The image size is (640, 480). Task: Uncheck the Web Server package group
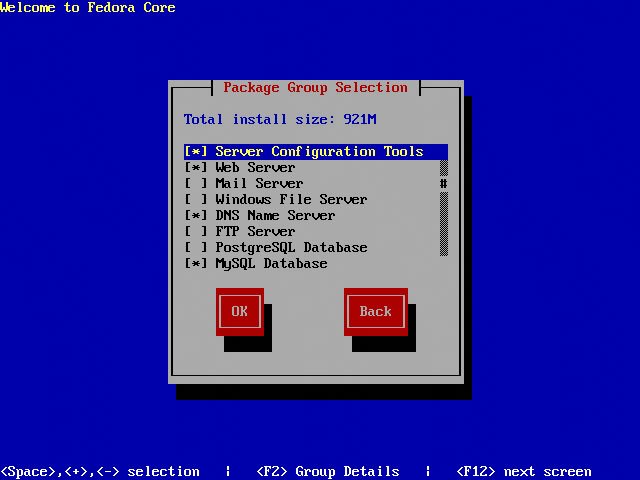[196, 167]
